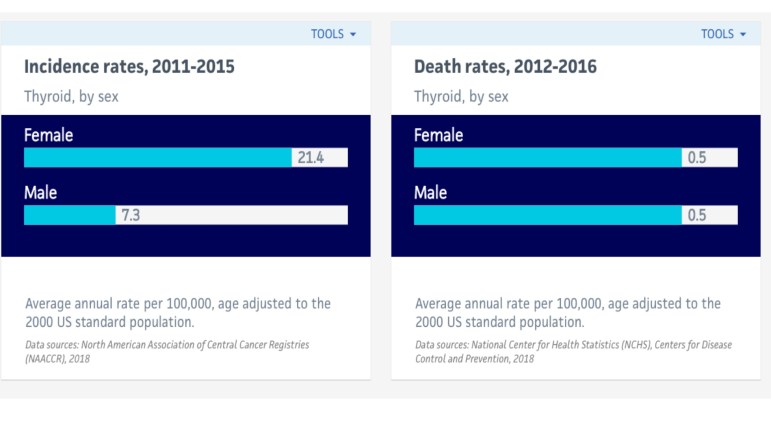Screen dimensions: 771x433
Task: Click the NCHS data sources note
Action: click(x=573, y=351)
